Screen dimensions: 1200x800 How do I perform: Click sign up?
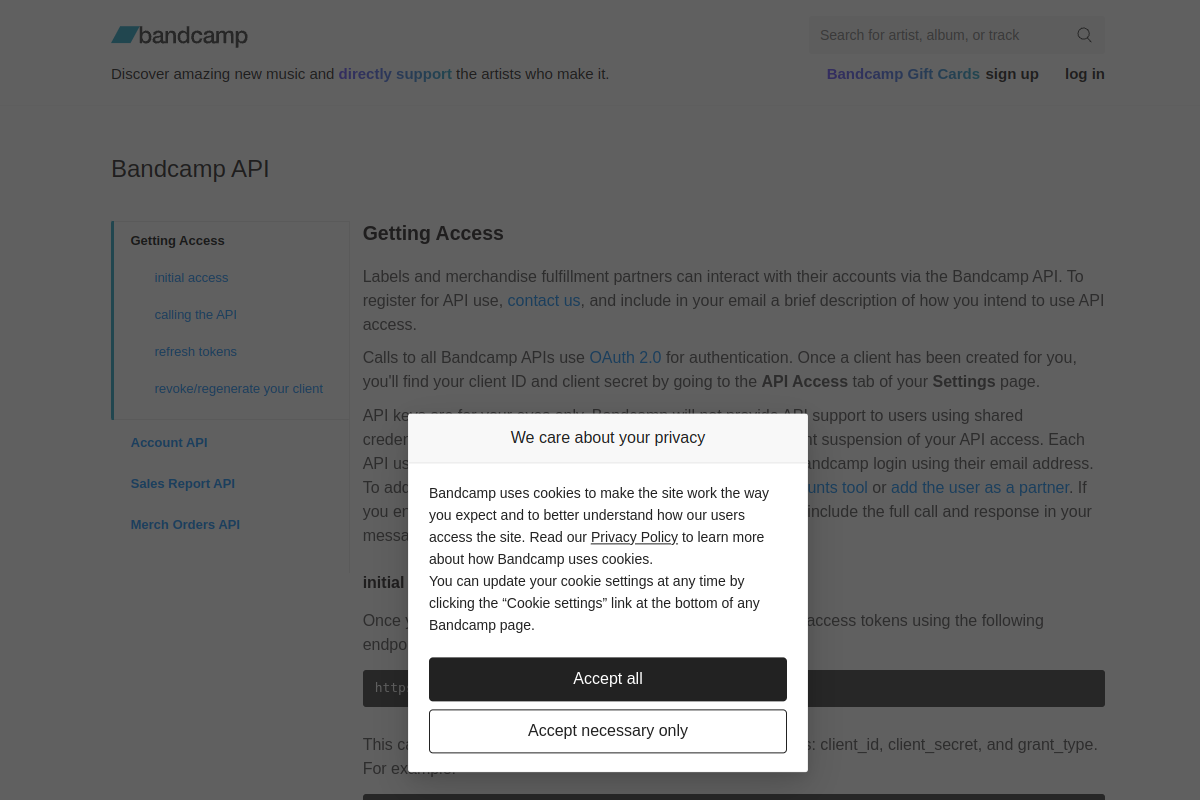(1012, 74)
